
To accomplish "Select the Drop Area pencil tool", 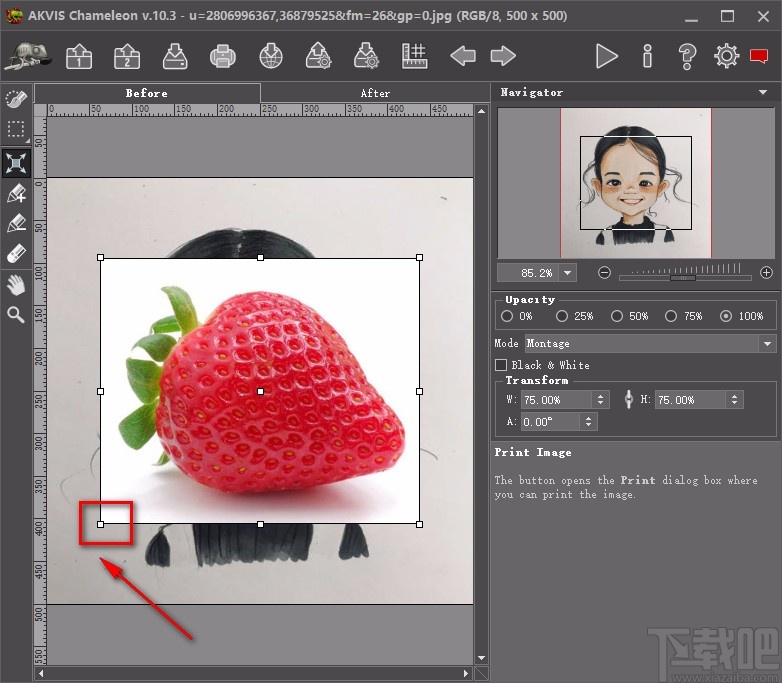I will [16, 224].
